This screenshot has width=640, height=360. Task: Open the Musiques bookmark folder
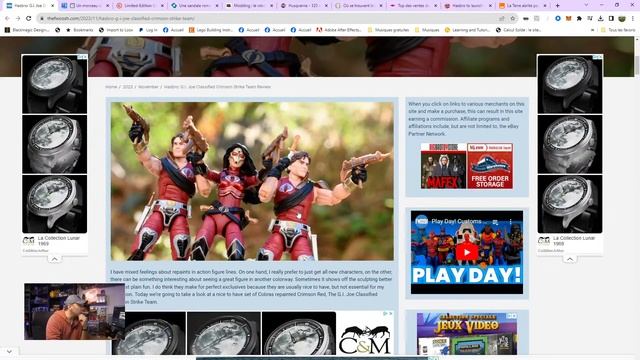(x=427, y=30)
